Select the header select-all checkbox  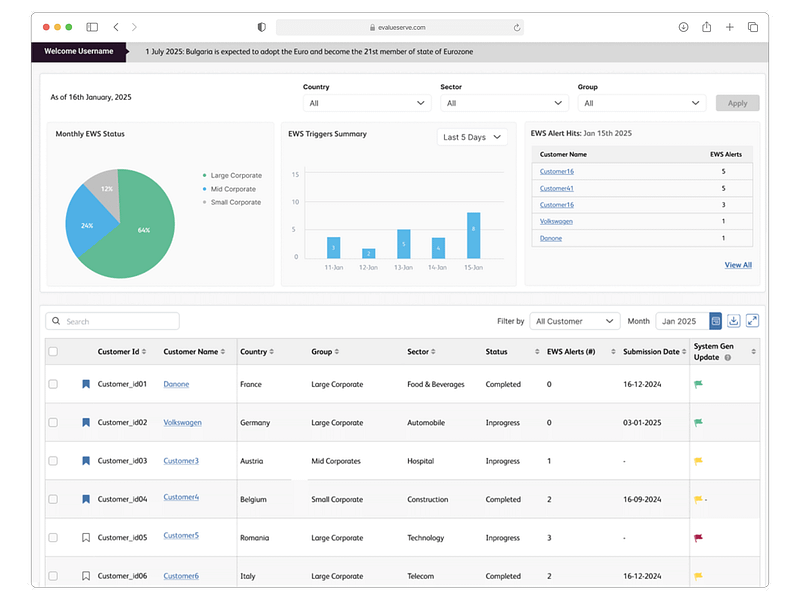click(x=54, y=352)
